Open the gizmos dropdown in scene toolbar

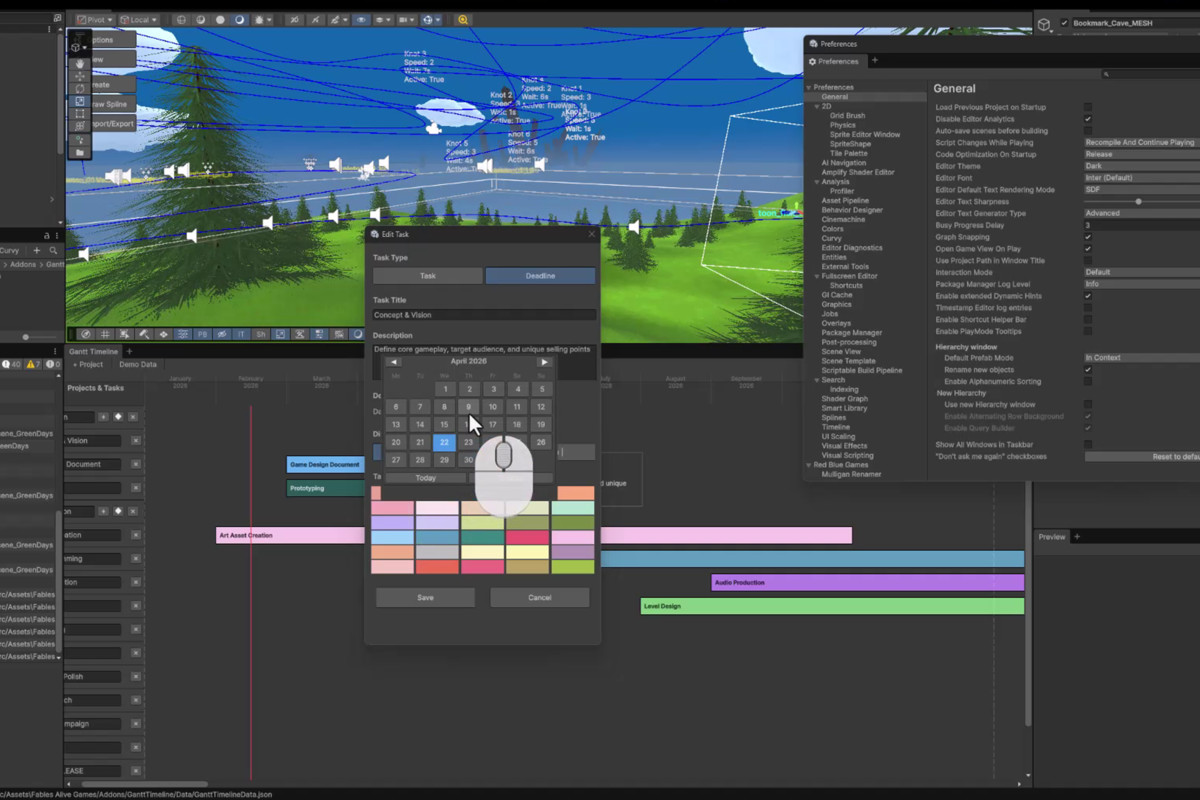click(431, 19)
